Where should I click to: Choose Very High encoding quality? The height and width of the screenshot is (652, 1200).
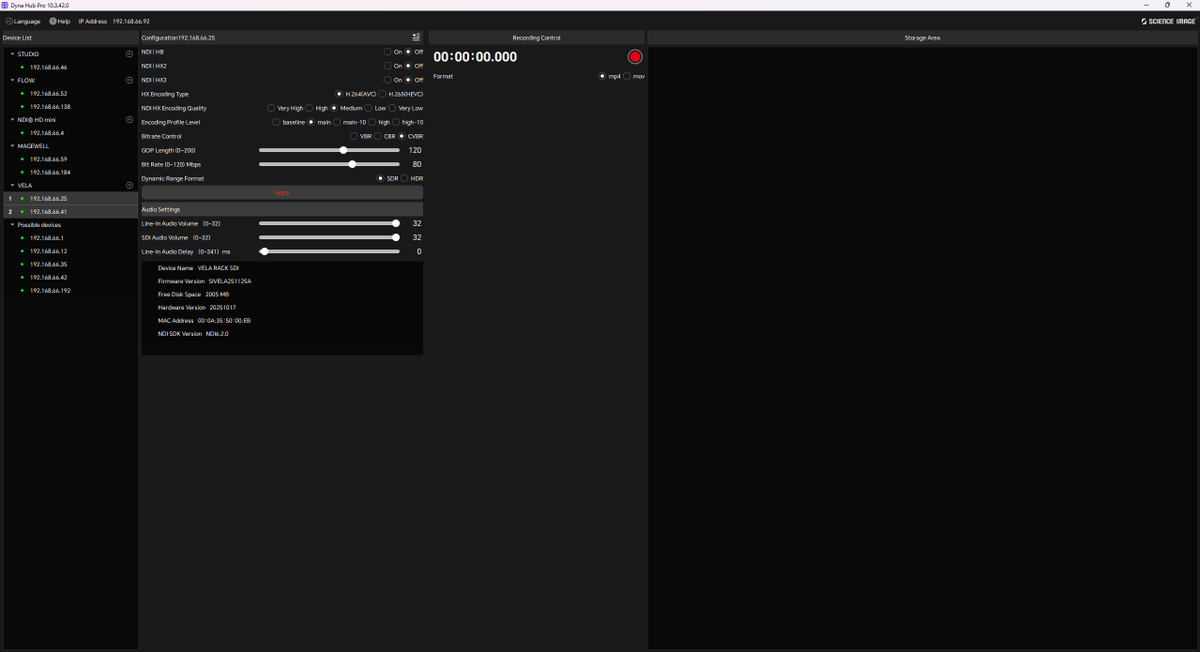click(271, 108)
